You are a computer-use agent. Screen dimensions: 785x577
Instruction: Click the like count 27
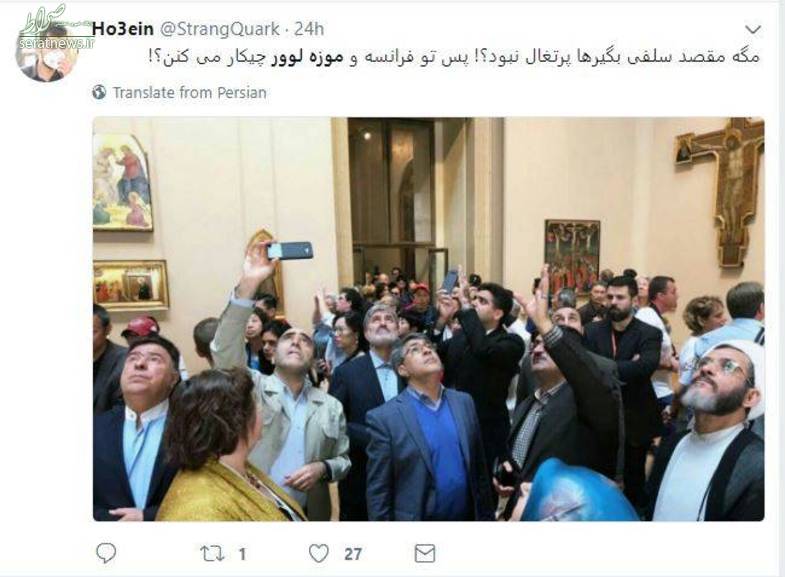pyautogui.click(x=353, y=554)
